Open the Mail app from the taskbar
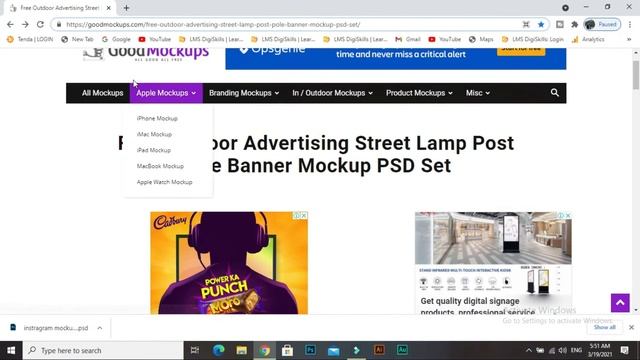Image resolution: width=640 pixels, height=360 pixels. tap(333, 350)
